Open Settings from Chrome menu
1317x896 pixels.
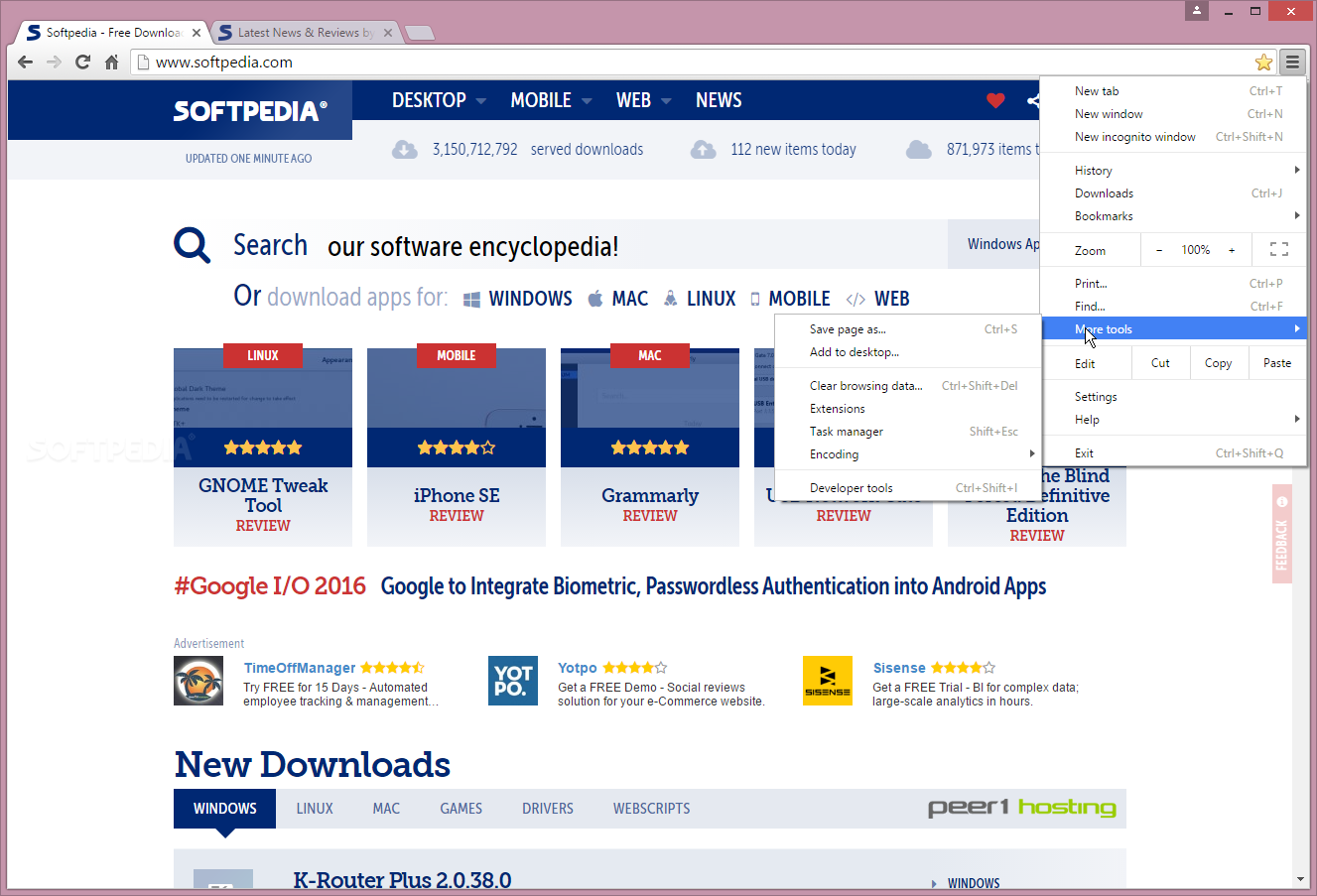click(1173, 397)
